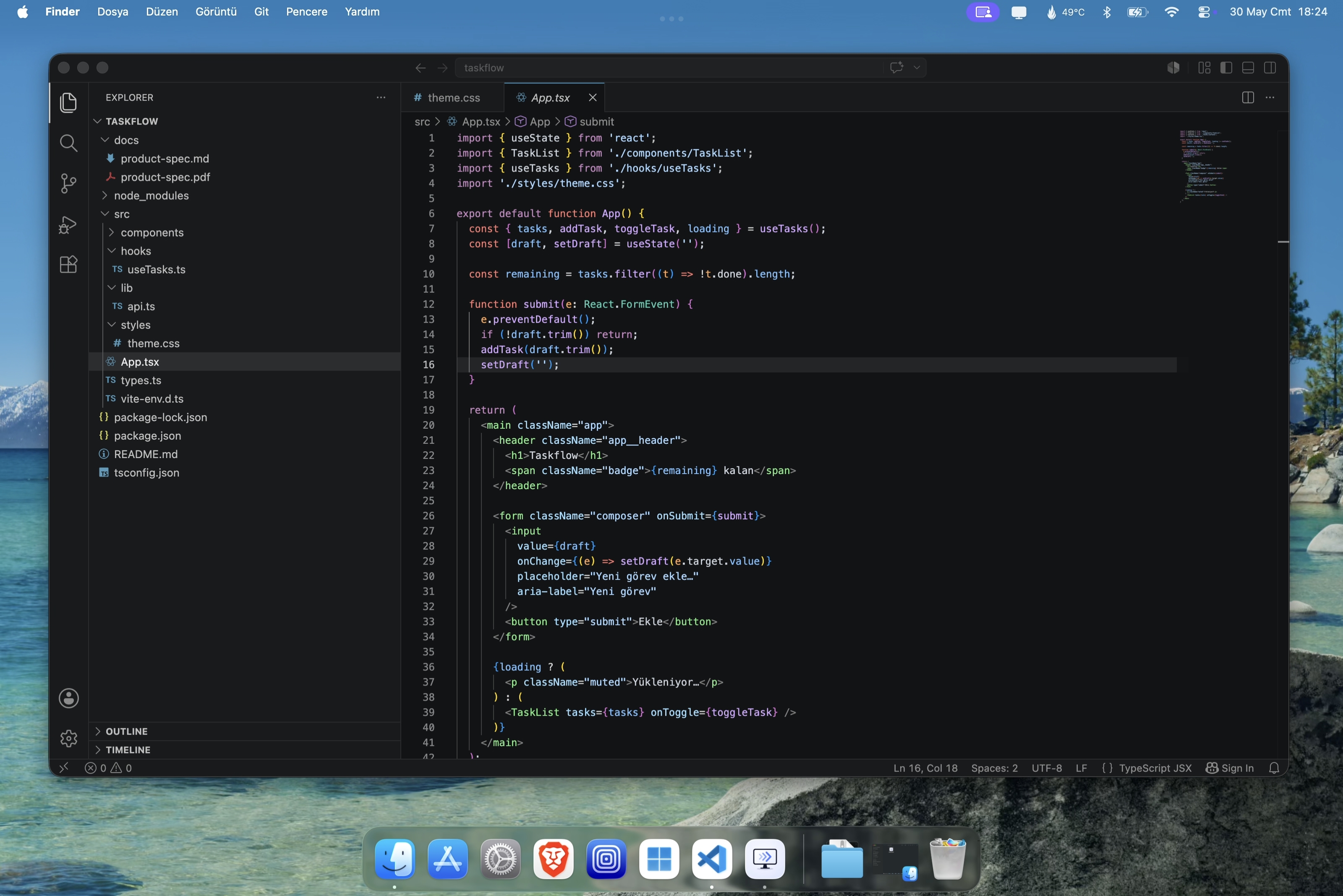Screen dimensions: 1343x896
Task: Open the Extensions view
Action: coord(68,265)
